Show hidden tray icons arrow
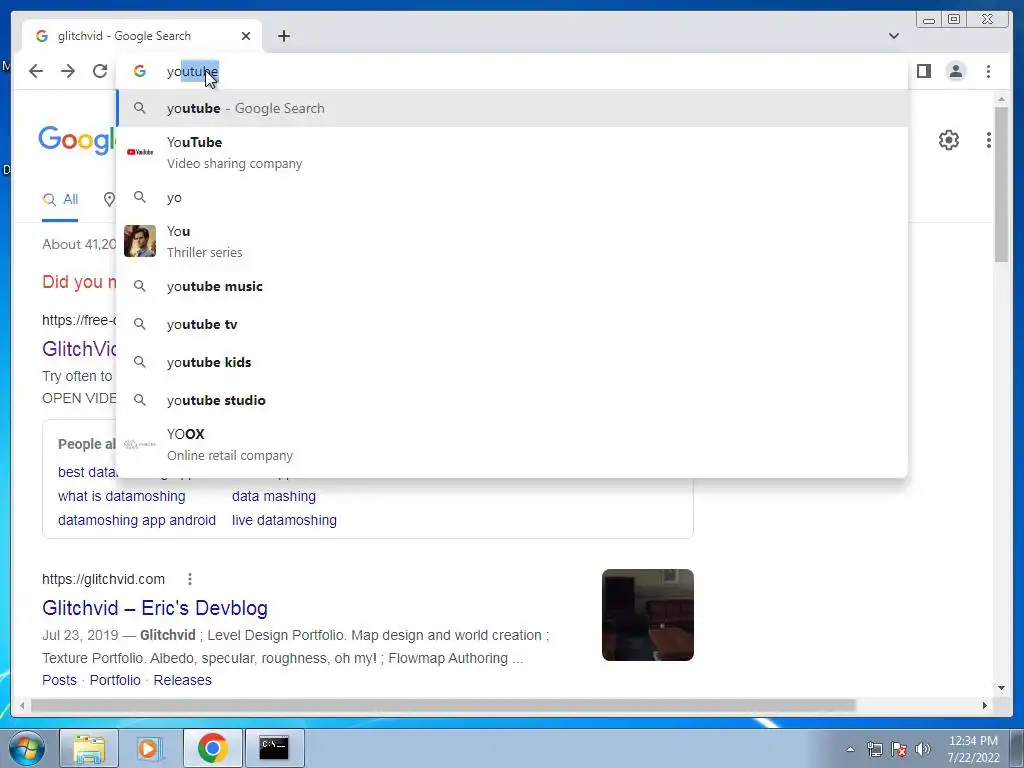Image resolution: width=1024 pixels, height=768 pixels. pos(850,749)
